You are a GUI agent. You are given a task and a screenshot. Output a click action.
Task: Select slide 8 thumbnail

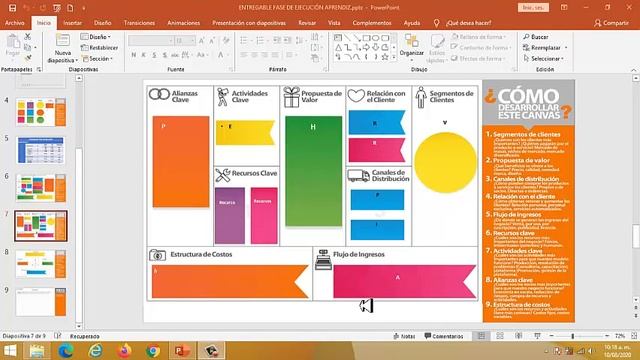pyautogui.click(x=41, y=264)
